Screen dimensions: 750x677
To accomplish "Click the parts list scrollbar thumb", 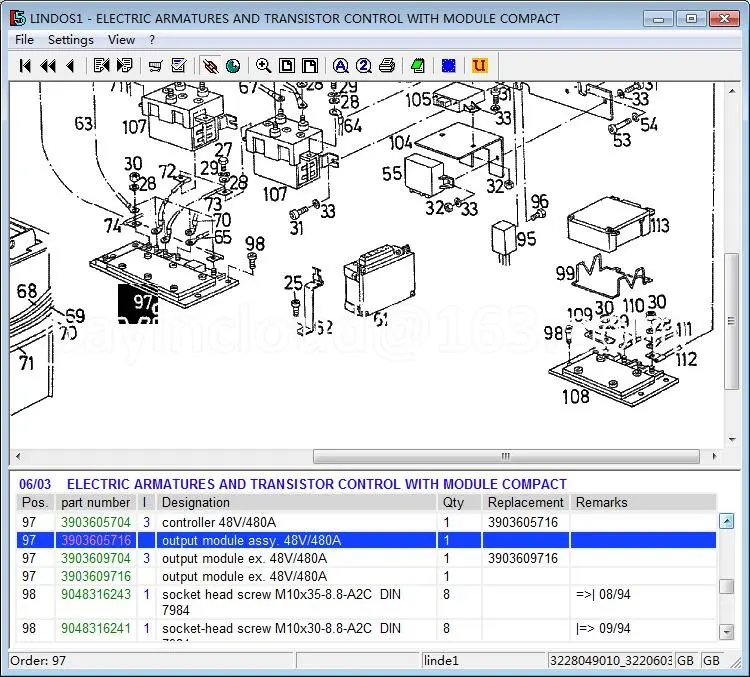I will pos(727,586).
